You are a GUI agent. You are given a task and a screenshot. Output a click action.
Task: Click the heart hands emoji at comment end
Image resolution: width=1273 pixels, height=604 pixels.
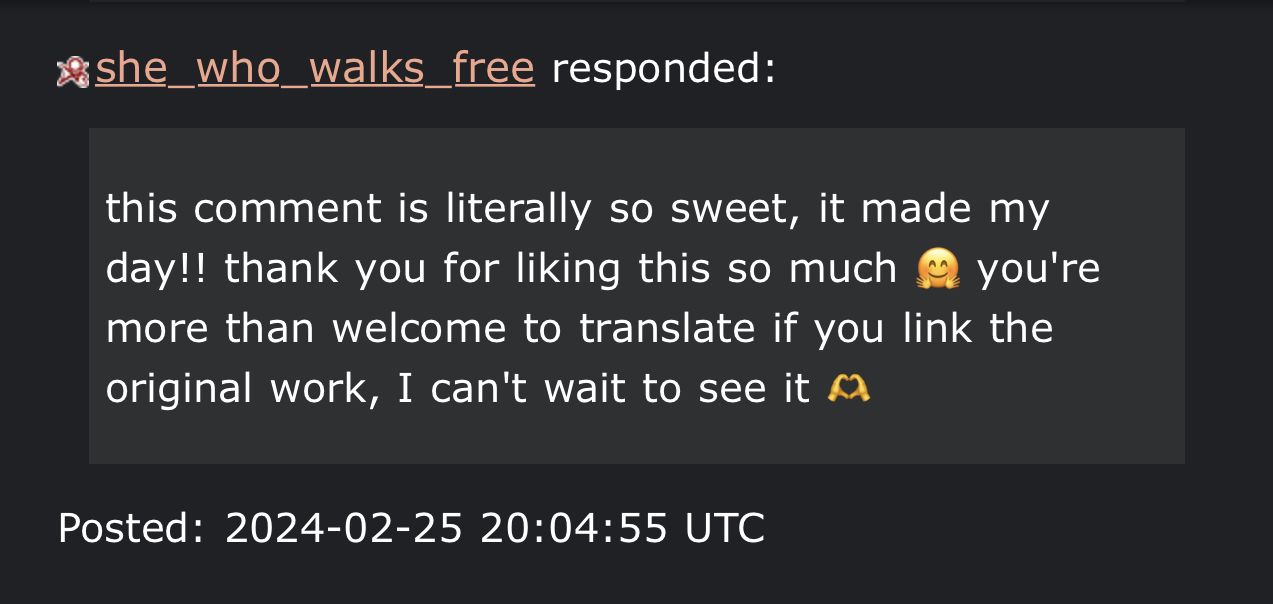tap(849, 388)
